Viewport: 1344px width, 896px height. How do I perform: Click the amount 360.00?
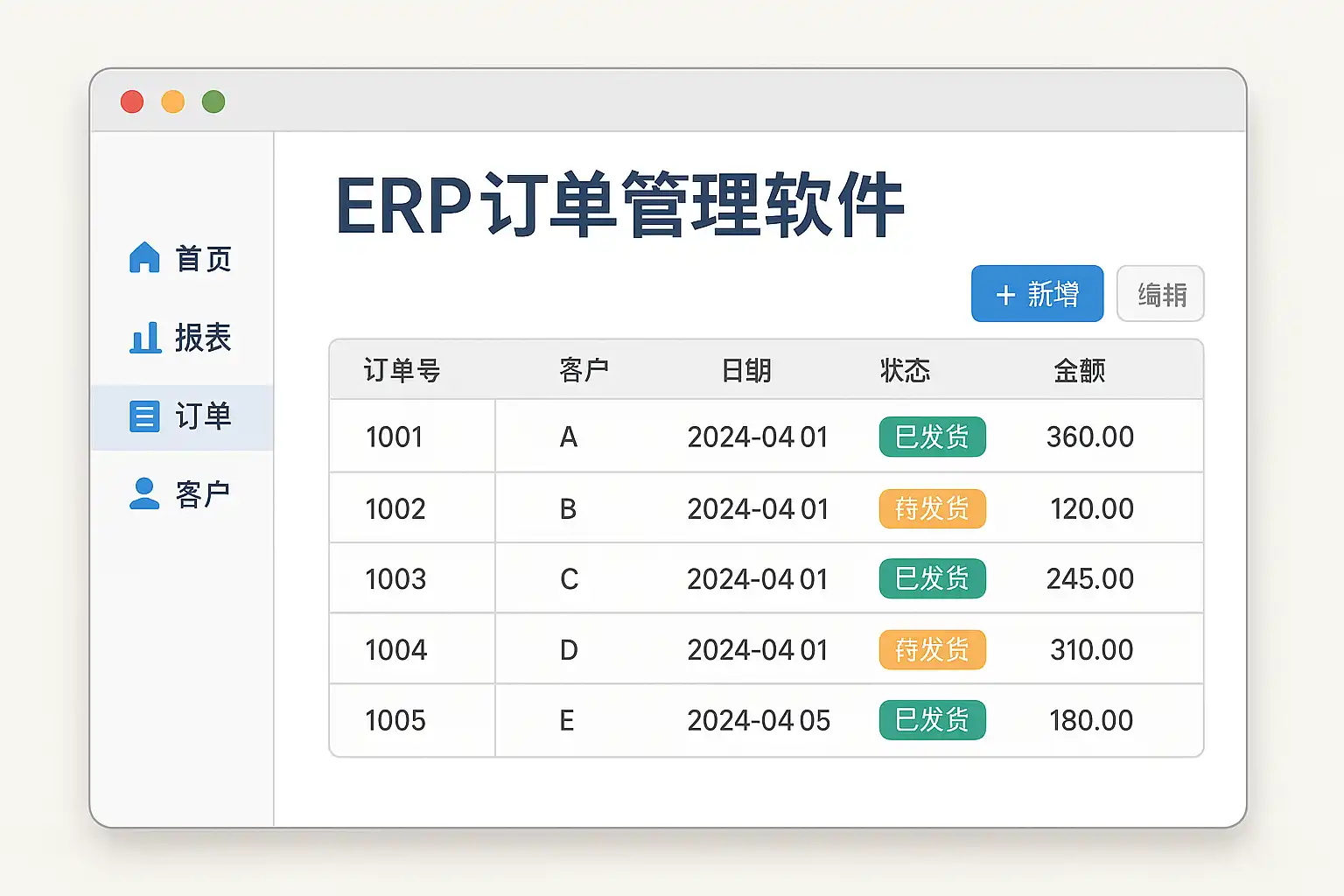pyautogui.click(x=1090, y=437)
